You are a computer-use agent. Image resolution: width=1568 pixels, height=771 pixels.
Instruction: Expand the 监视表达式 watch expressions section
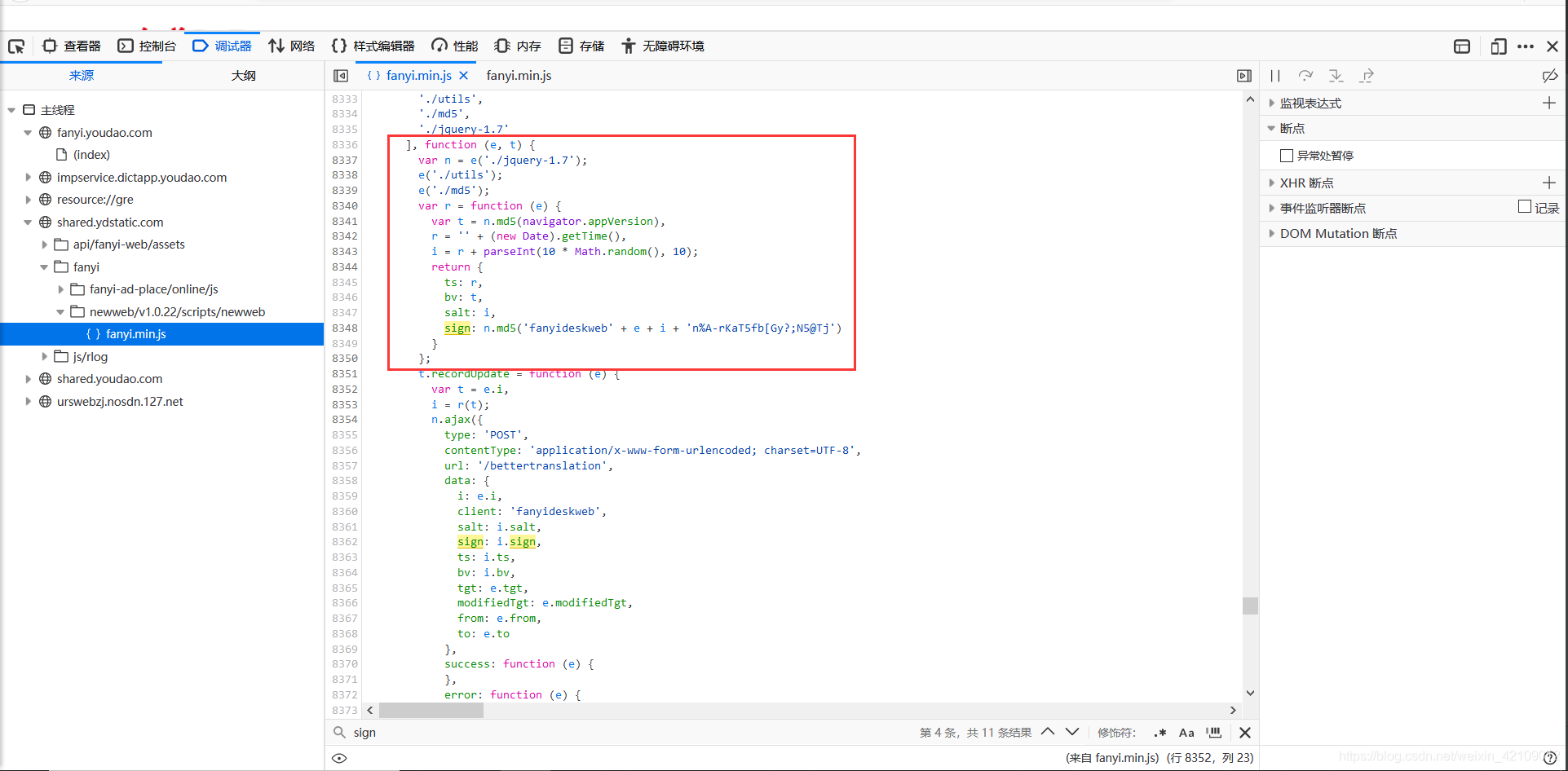pyautogui.click(x=1271, y=104)
